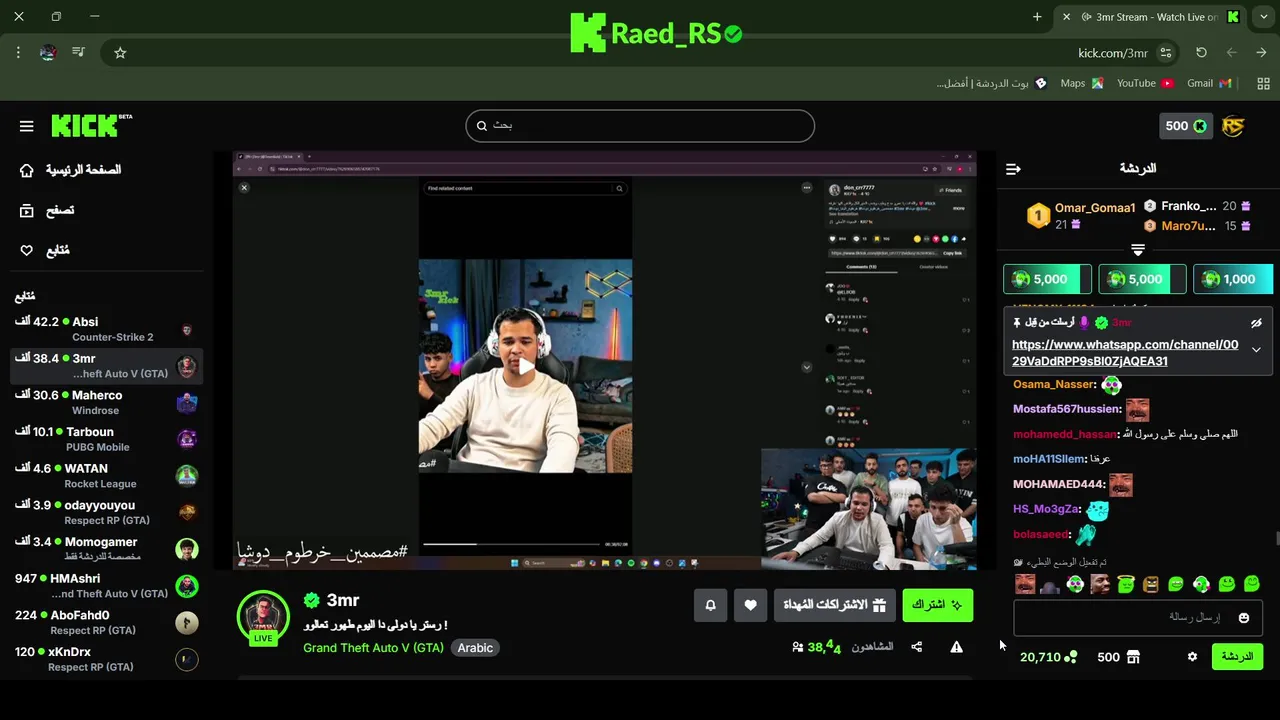Image resolution: width=1280 pixels, height=720 pixels.
Task: Open the Kick hamburger sidebar menu
Action: pyautogui.click(x=27, y=126)
